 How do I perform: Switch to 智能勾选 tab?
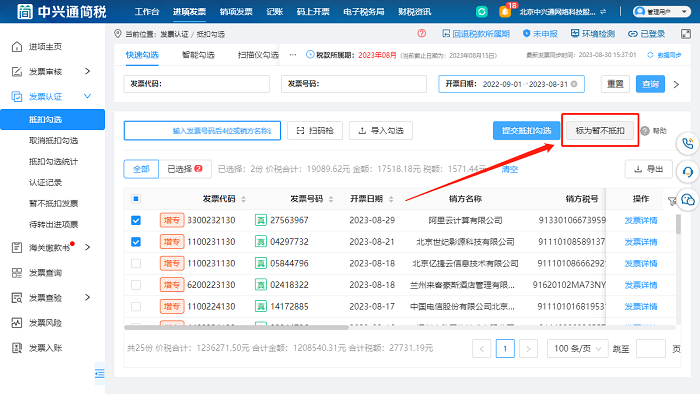pos(198,55)
